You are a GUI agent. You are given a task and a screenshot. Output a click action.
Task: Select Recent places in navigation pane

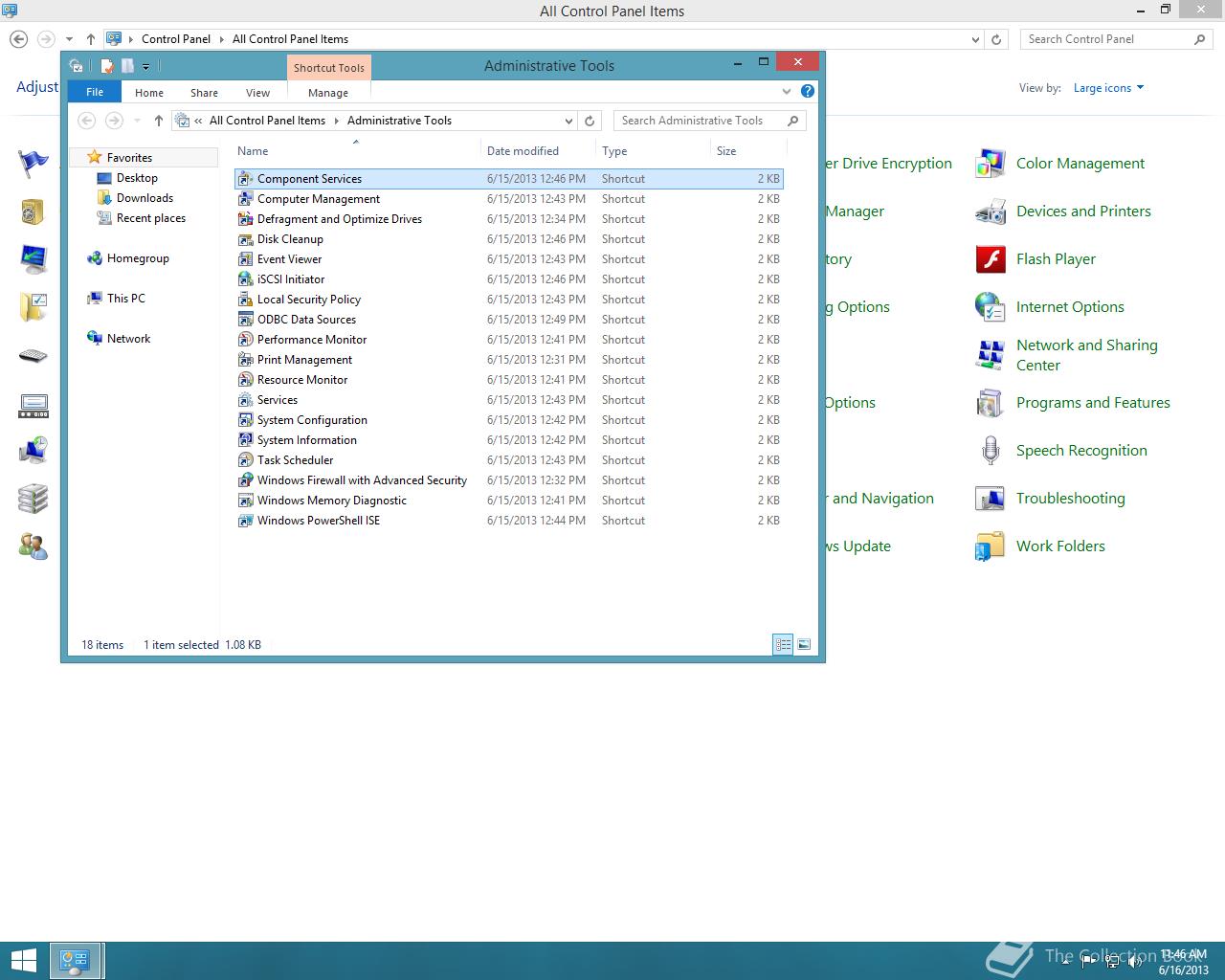(x=150, y=218)
